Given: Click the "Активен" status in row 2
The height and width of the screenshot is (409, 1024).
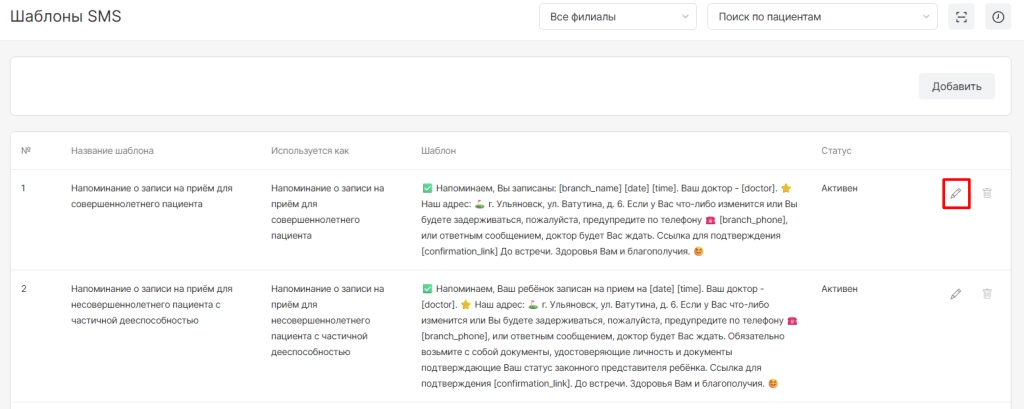Looking at the screenshot, I should [x=839, y=289].
